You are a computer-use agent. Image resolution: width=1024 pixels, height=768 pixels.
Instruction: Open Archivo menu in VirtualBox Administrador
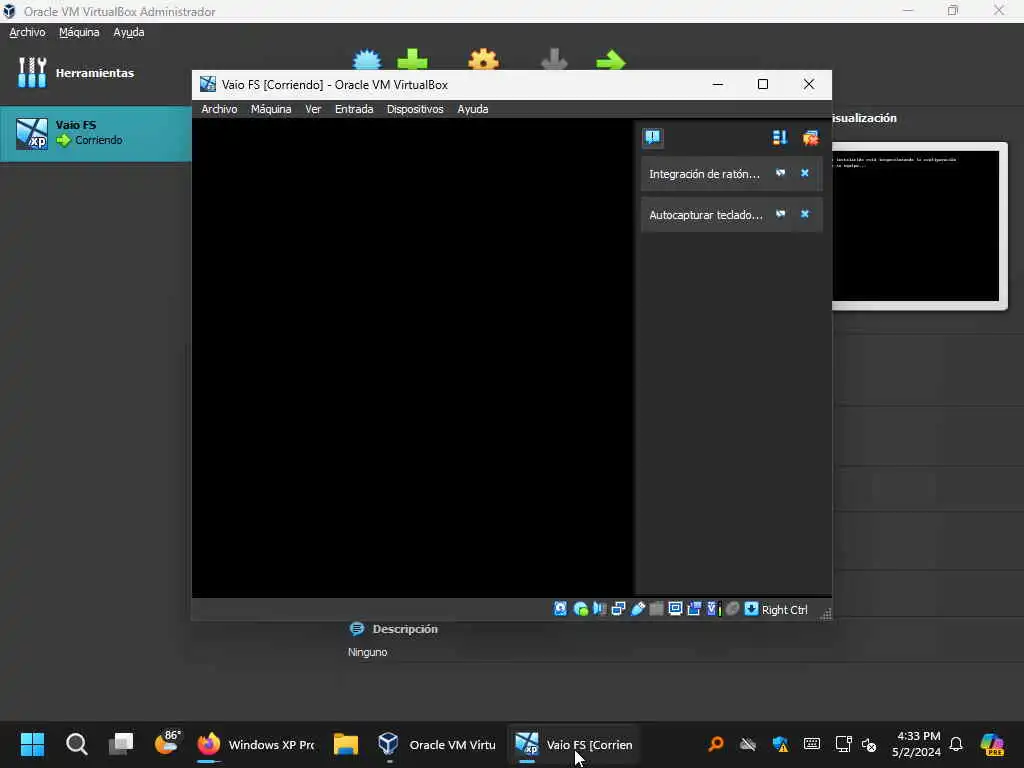[x=27, y=32]
